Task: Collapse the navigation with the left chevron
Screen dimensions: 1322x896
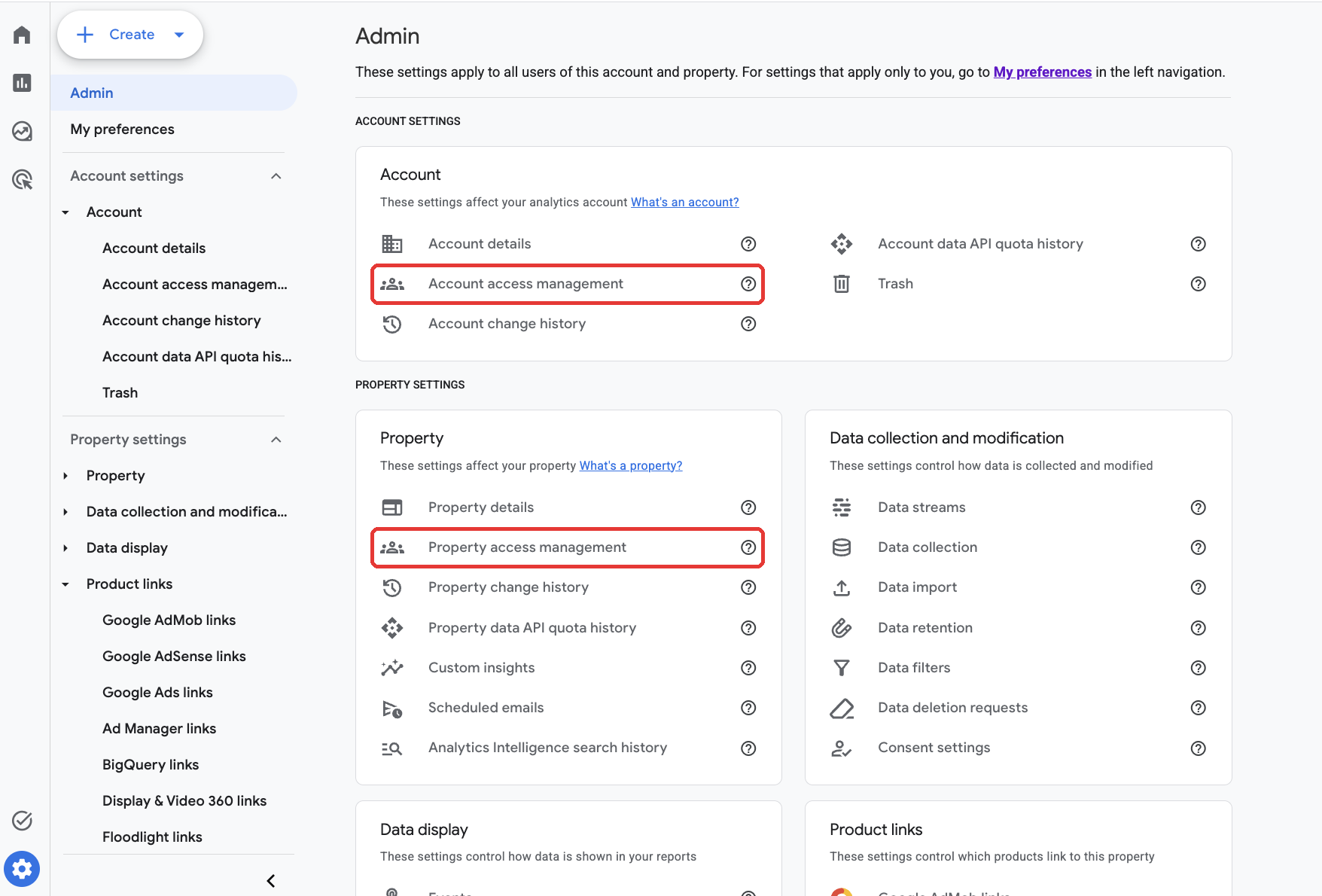Action: tap(271, 881)
